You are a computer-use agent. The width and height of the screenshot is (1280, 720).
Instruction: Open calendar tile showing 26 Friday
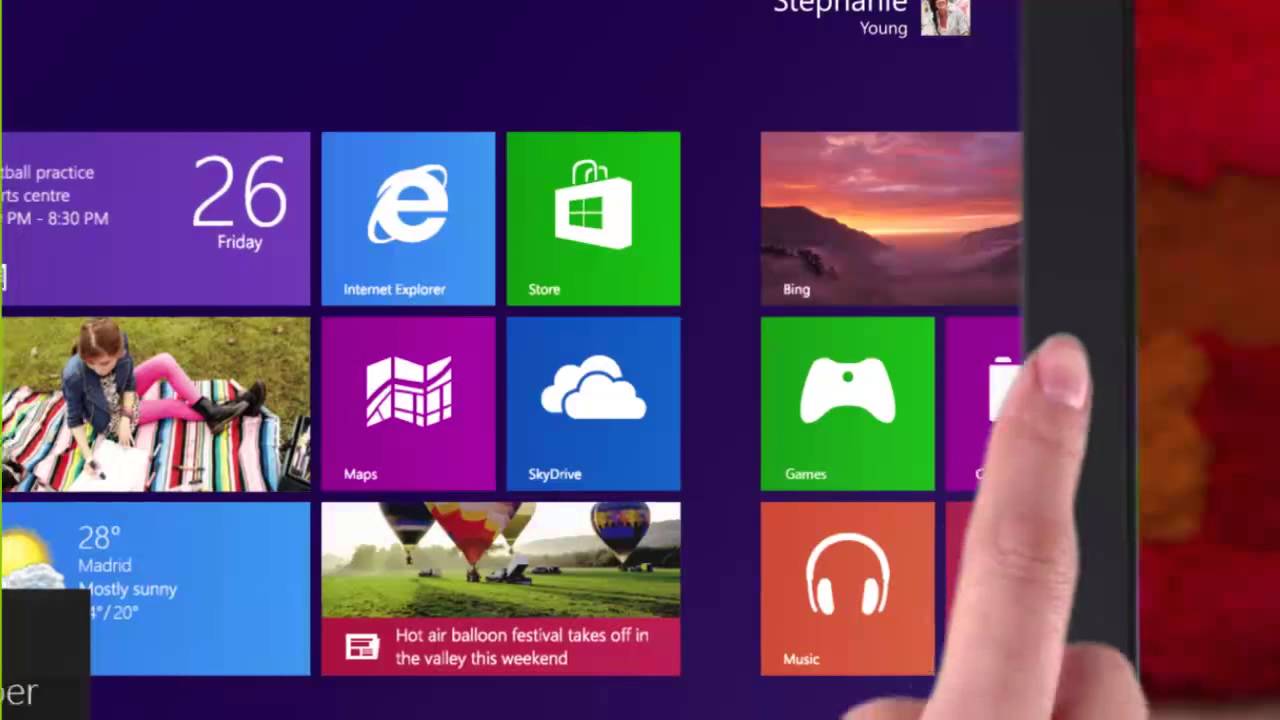click(156, 218)
